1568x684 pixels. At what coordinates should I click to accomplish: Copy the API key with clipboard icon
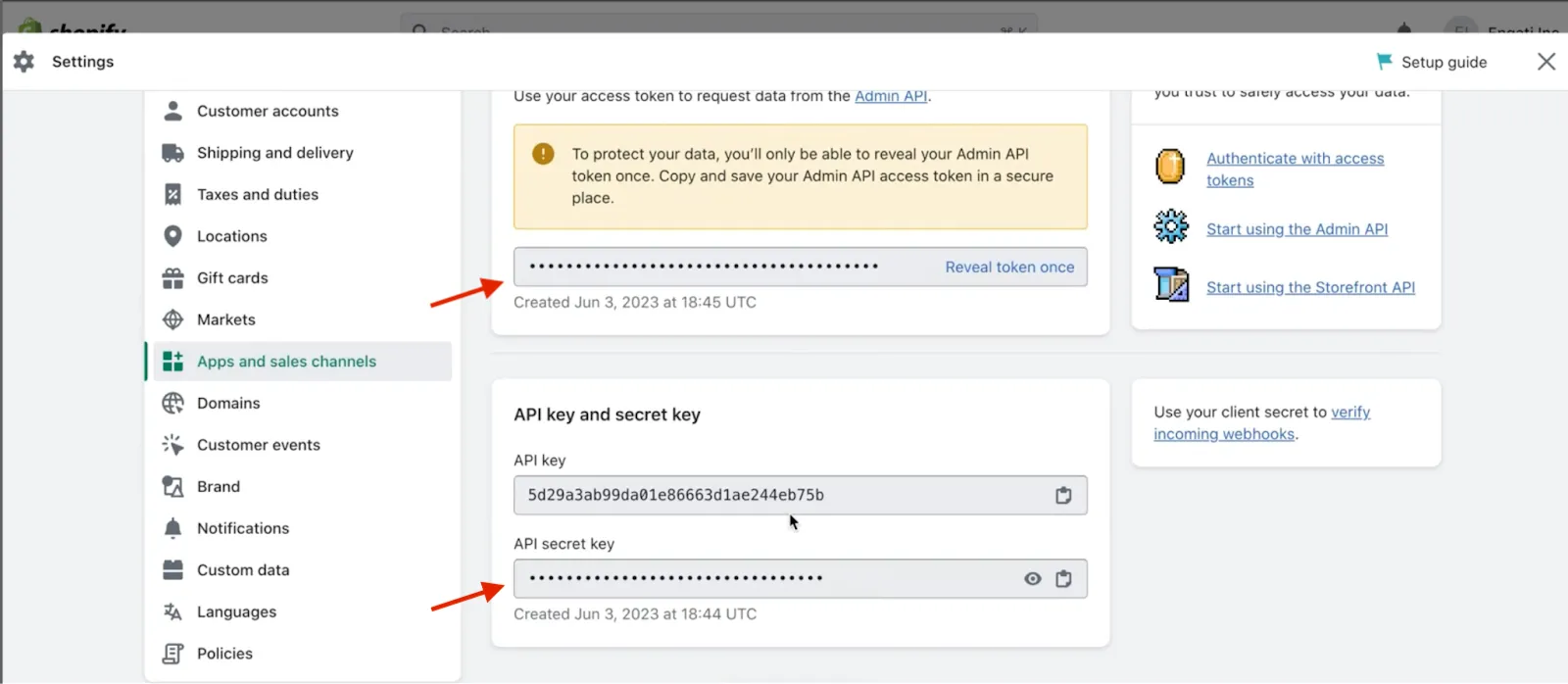click(1063, 495)
